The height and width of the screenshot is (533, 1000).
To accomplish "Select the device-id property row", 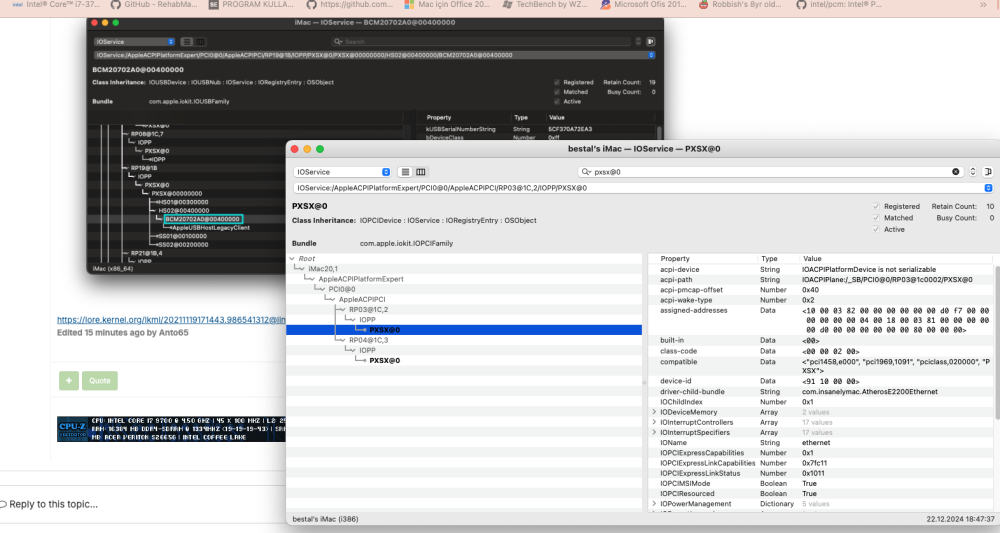I will [x=821, y=381].
